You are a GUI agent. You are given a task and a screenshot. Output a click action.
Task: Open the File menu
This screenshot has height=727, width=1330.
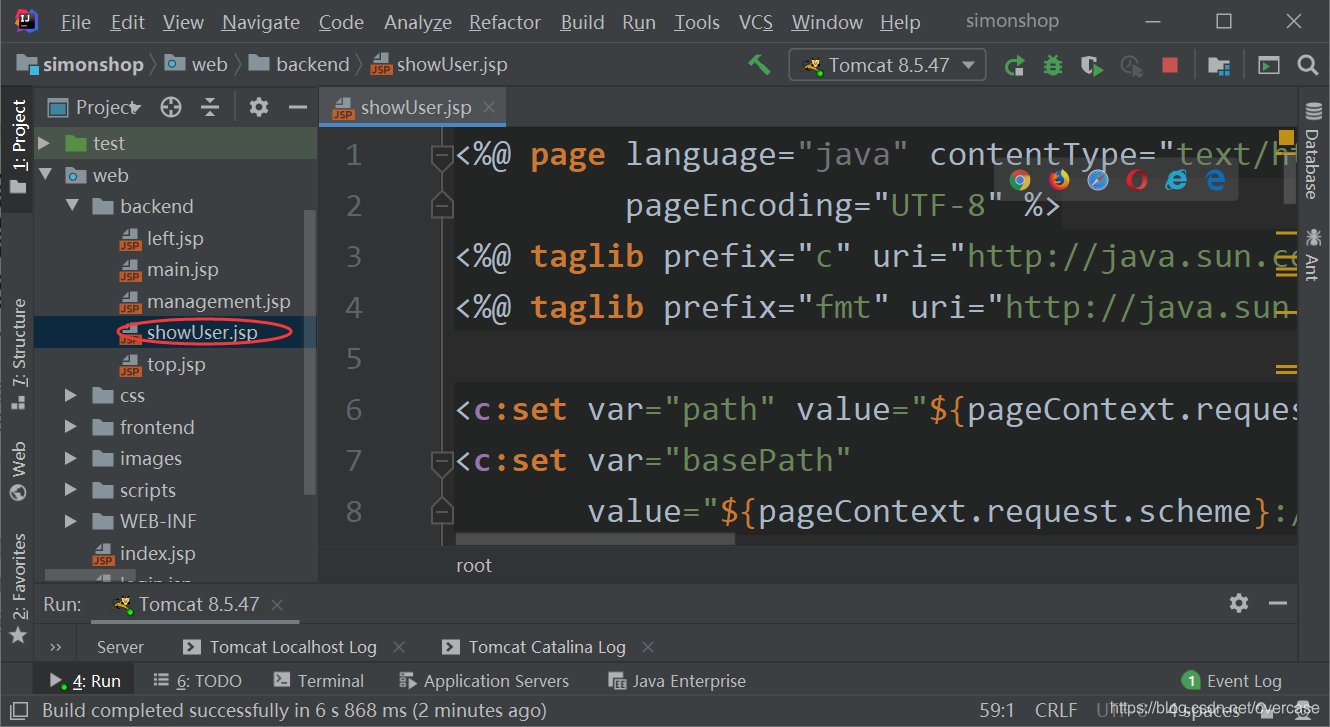click(75, 22)
